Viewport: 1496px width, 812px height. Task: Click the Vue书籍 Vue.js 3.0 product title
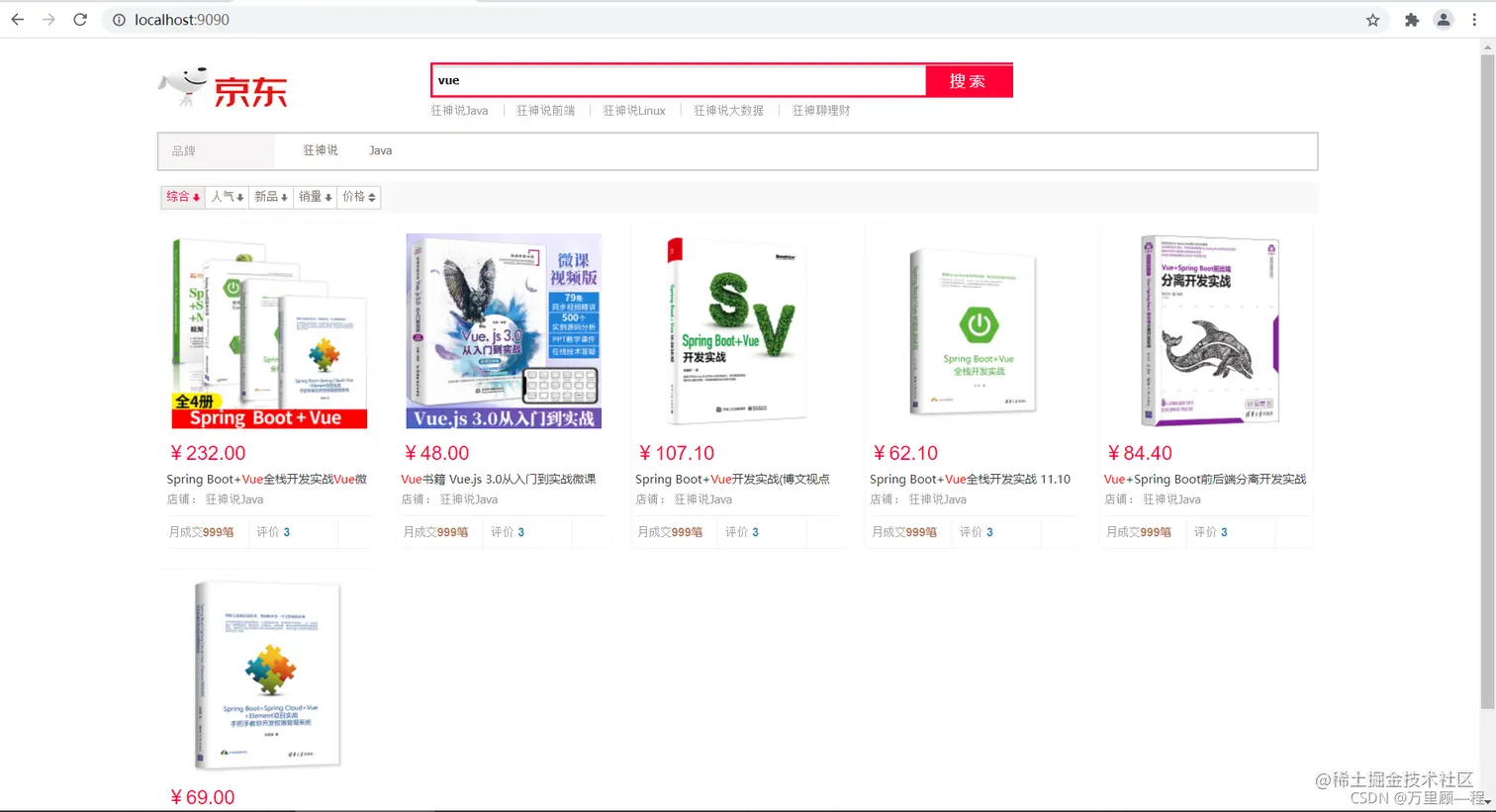[x=499, y=479]
